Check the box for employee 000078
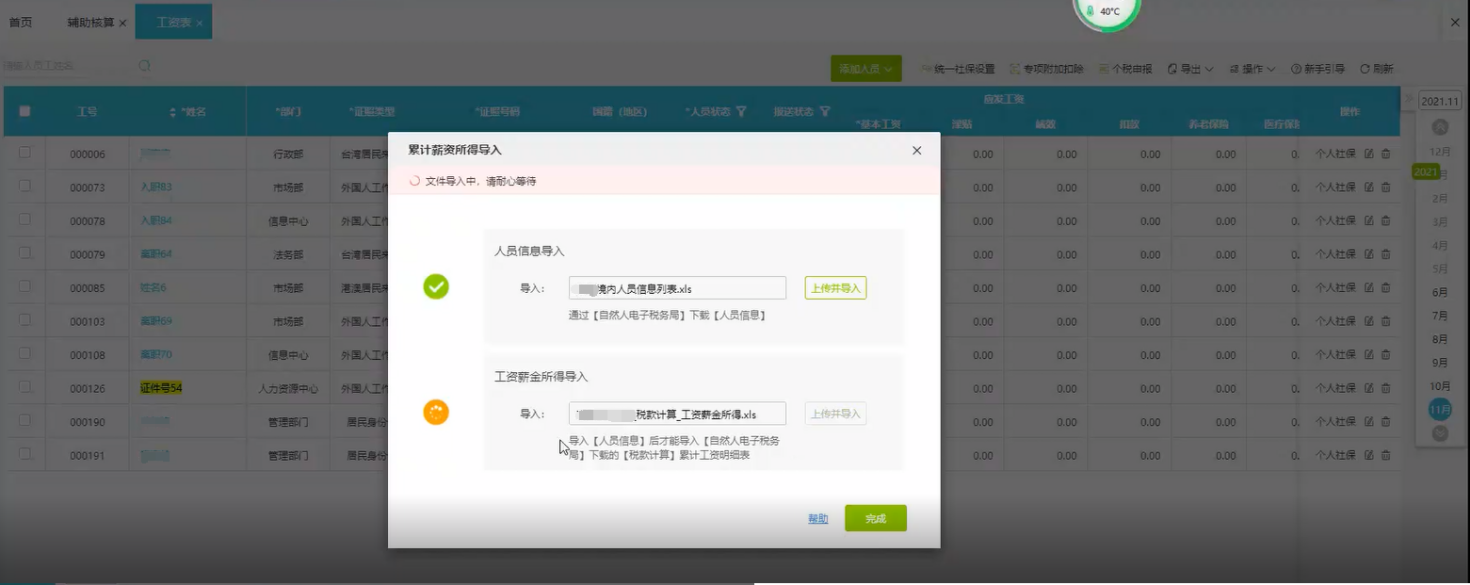Screen dimensions: 1470x585 (x=25, y=220)
